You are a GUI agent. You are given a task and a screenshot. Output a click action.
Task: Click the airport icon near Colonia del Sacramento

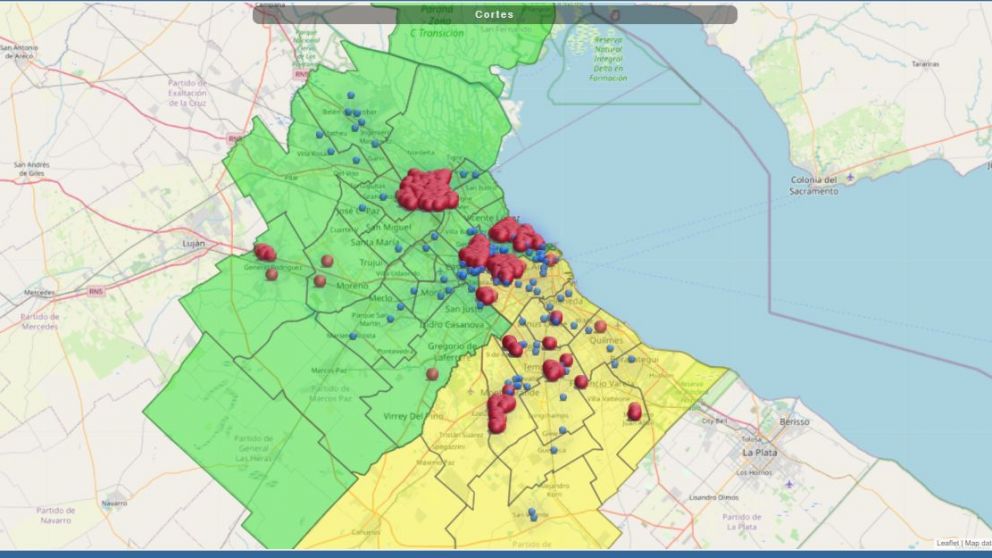tap(850, 178)
